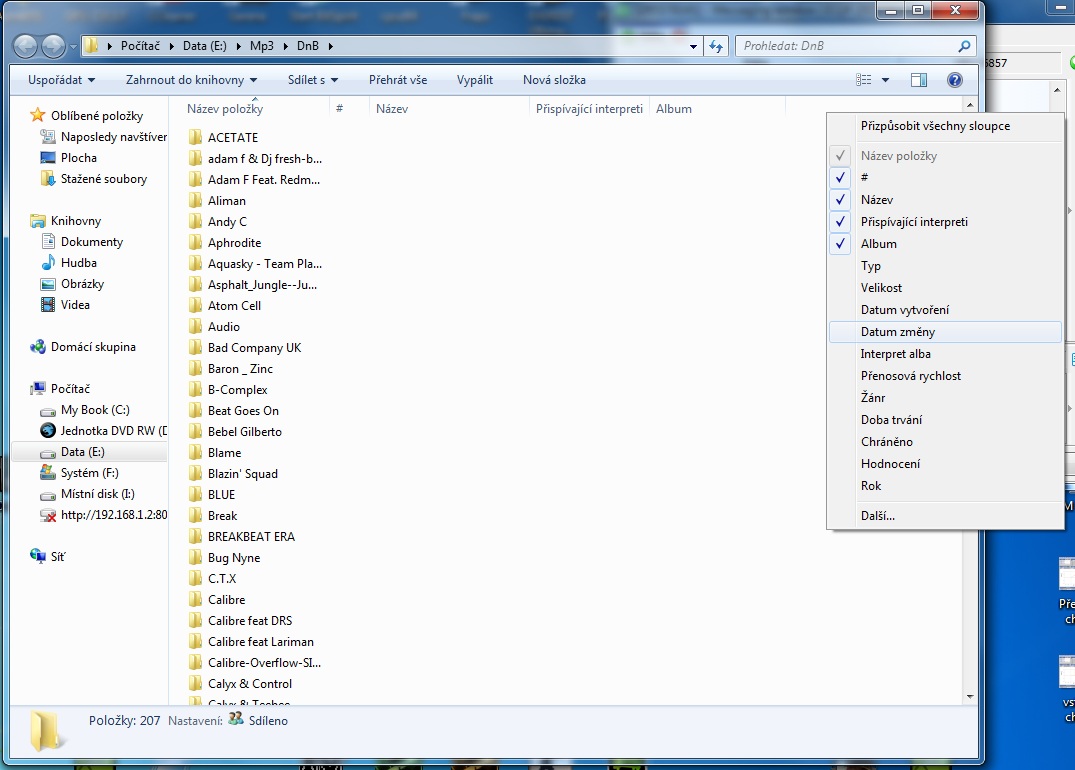
Task: Choose Interpret alba in column menu
Action: (946, 354)
